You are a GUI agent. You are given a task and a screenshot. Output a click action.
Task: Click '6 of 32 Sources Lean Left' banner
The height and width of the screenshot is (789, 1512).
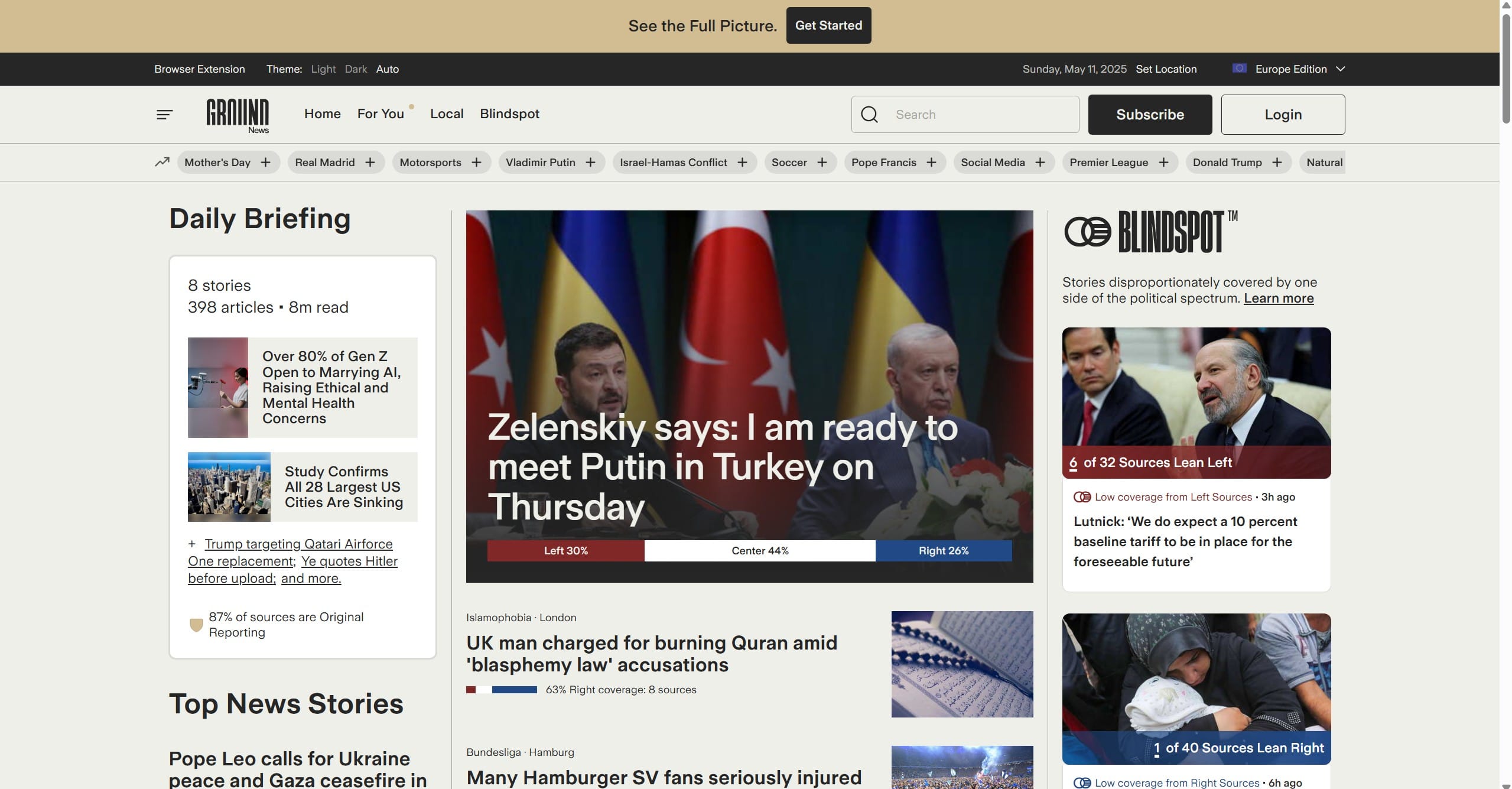click(x=1196, y=462)
